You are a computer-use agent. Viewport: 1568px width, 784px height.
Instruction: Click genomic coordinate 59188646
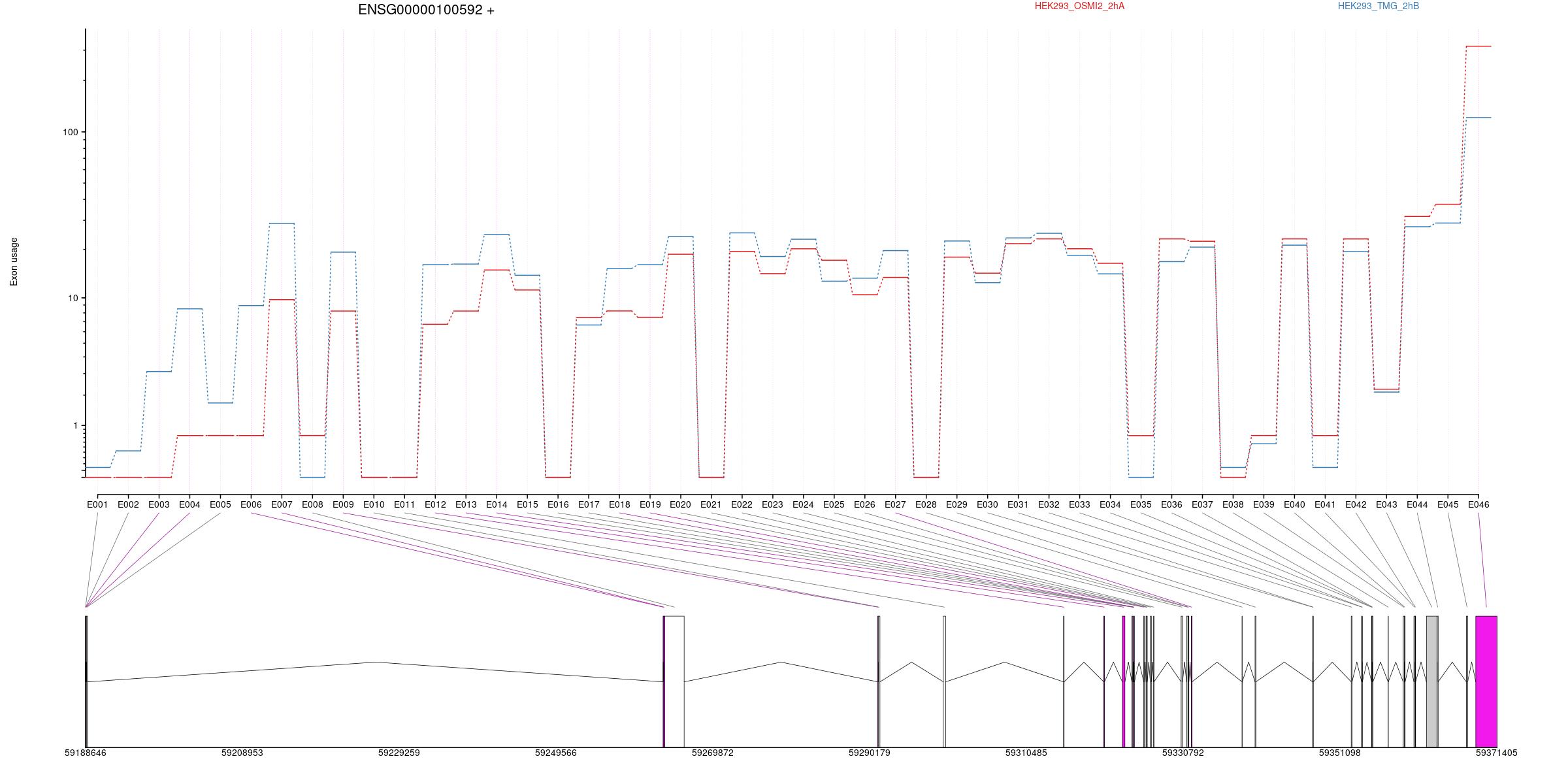(86, 753)
